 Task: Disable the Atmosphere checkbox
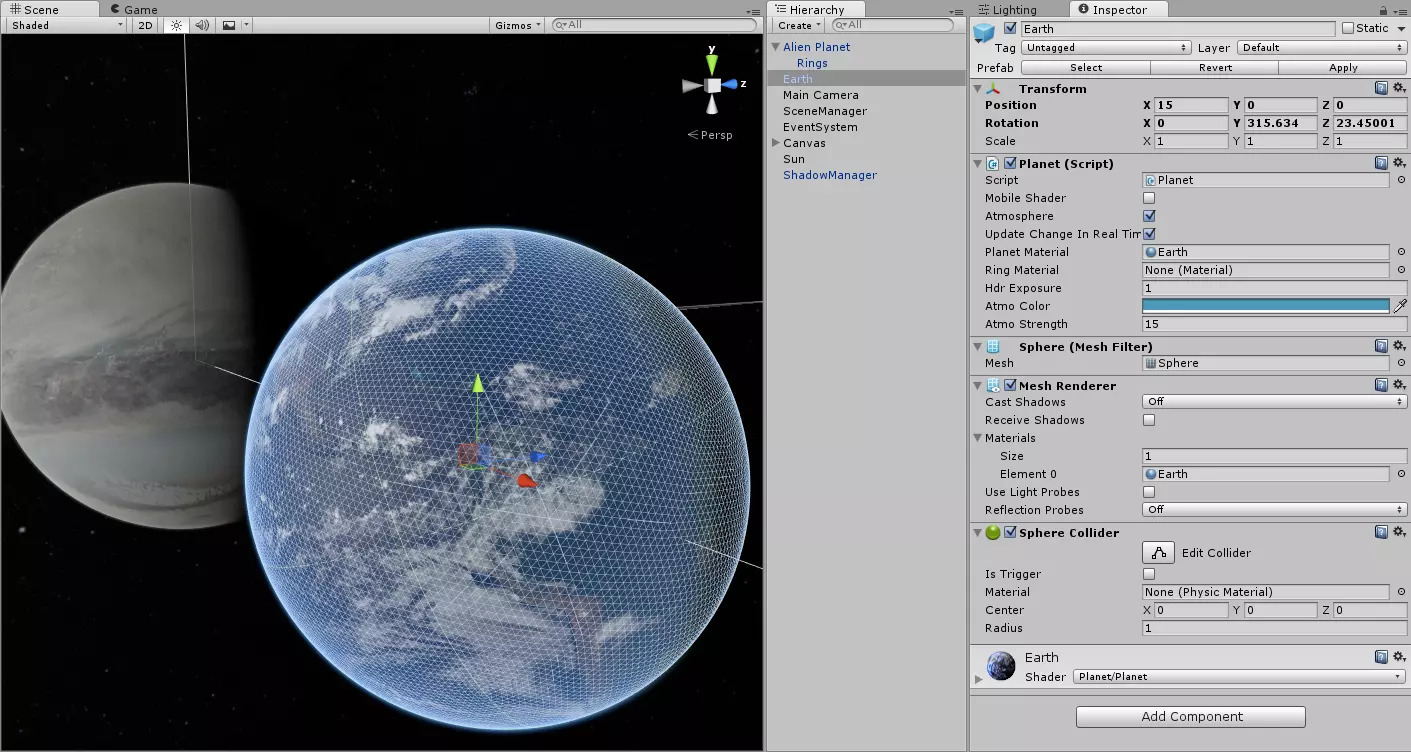pos(1148,215)
